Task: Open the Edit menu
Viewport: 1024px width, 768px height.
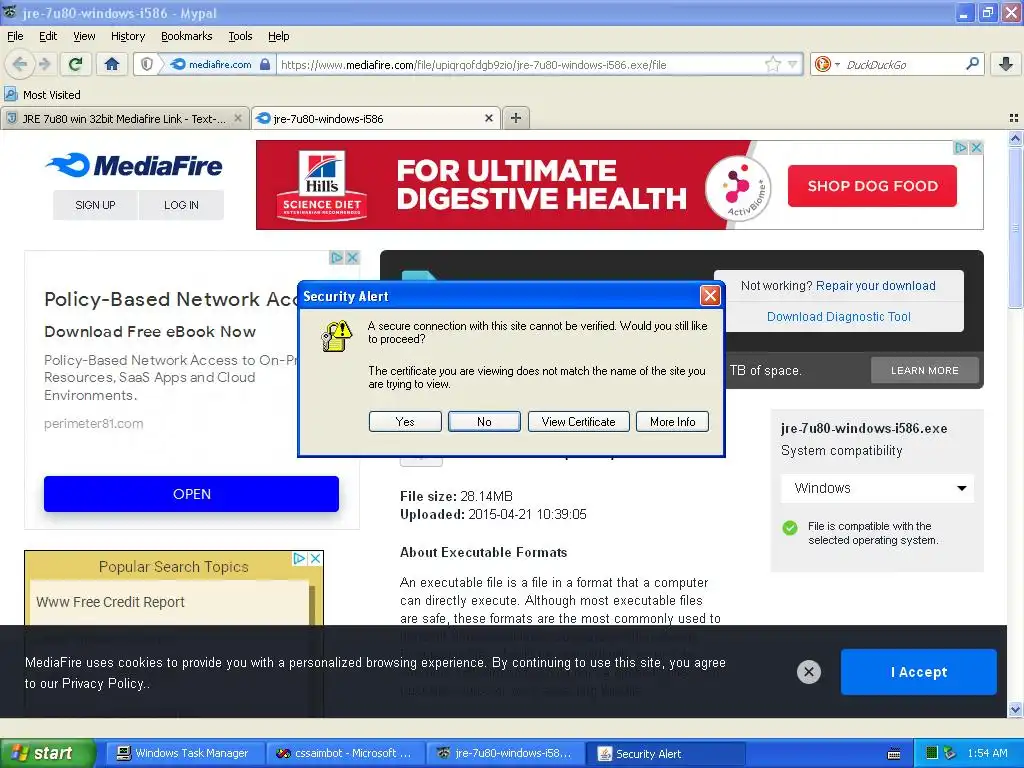Action: tap(48, 36)
